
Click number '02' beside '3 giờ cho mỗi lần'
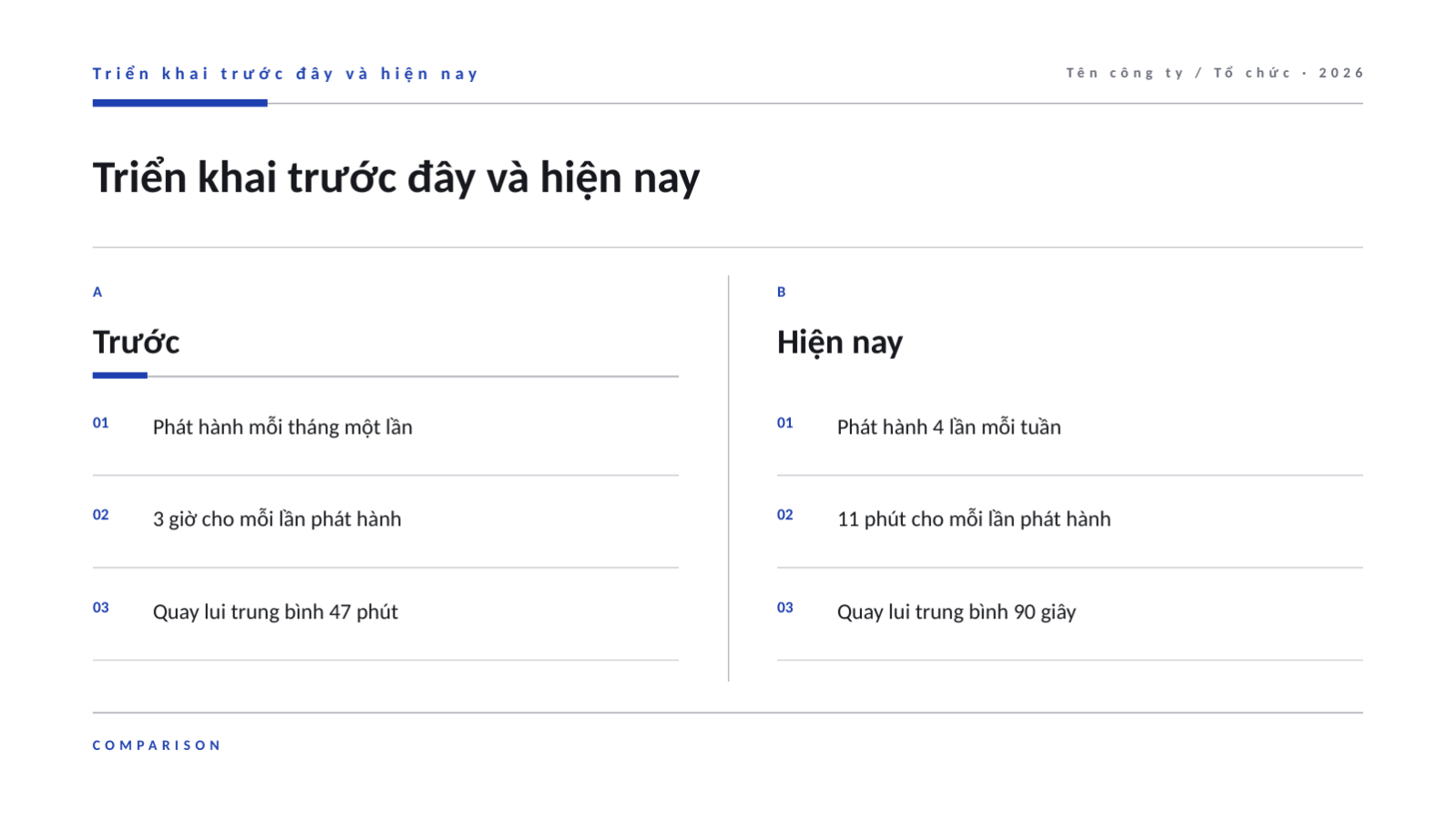coord(101,515)
